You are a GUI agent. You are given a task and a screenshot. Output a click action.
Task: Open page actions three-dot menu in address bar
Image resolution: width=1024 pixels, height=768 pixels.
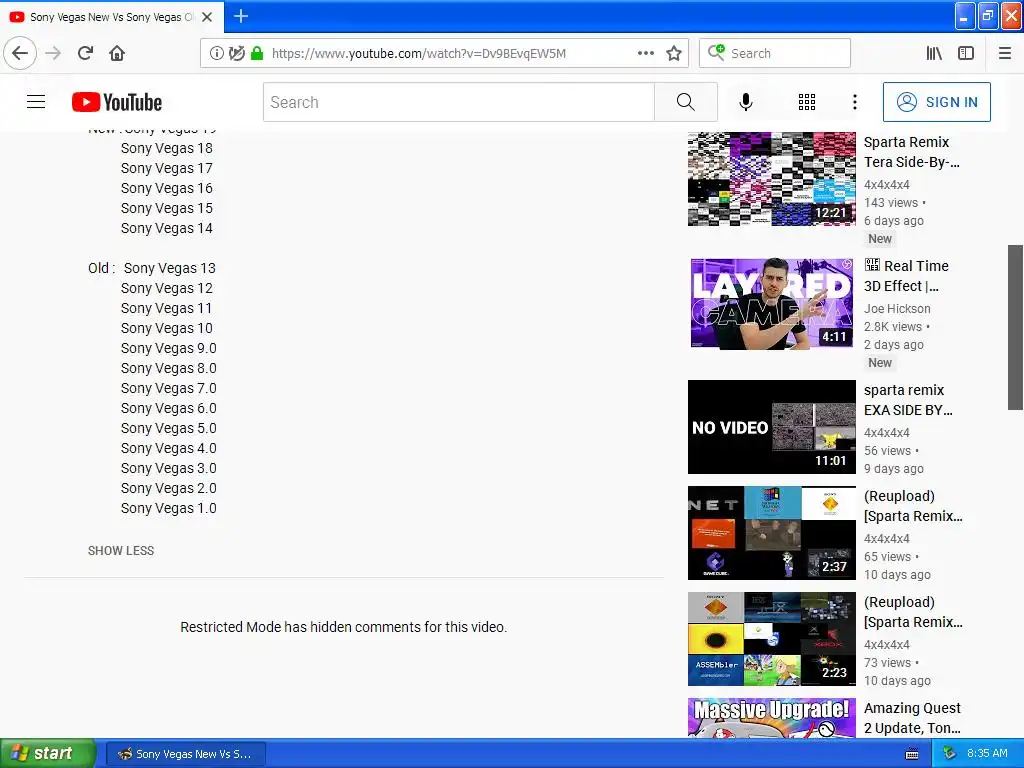[x=646, y=53]
